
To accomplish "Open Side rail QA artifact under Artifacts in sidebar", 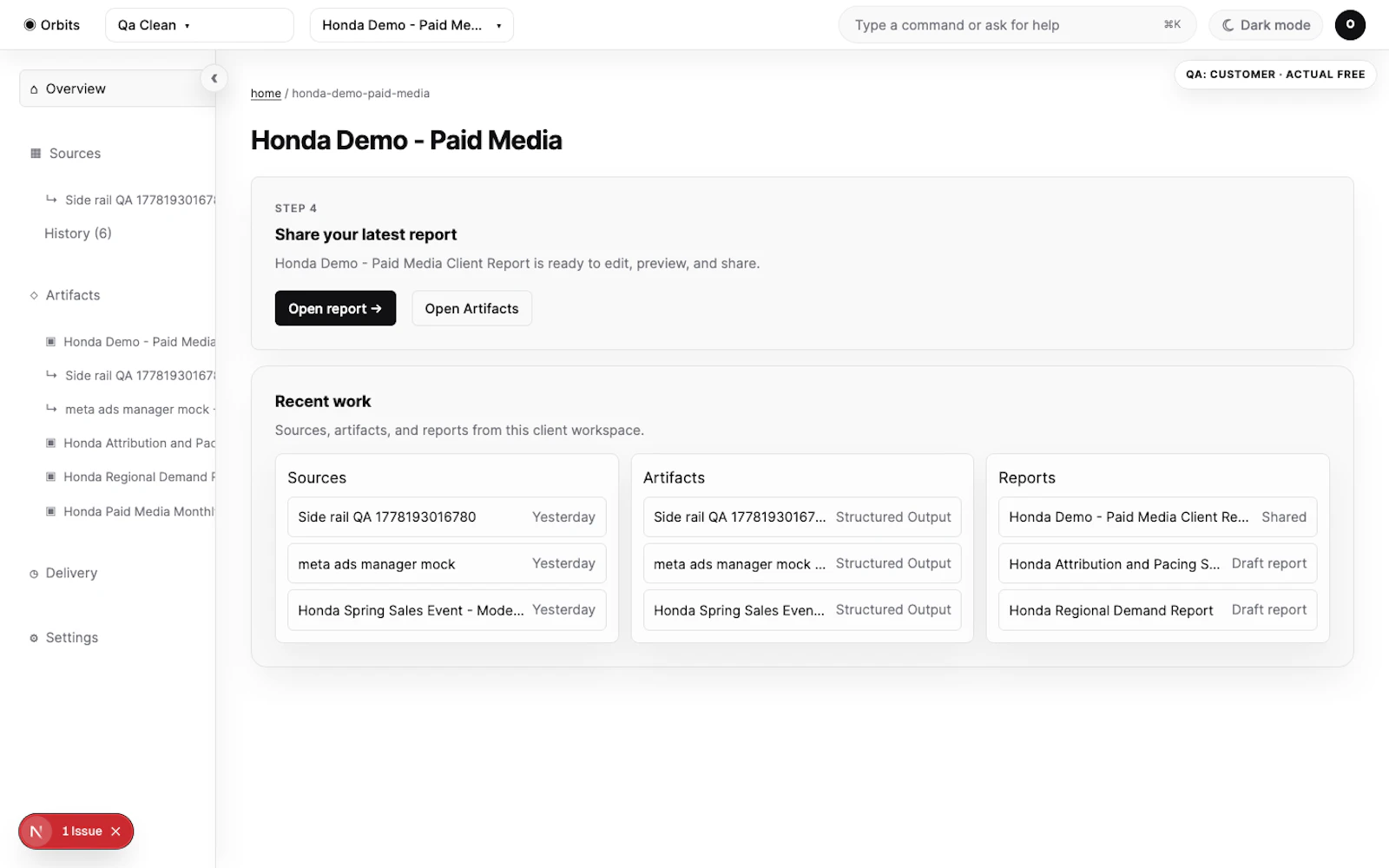I will click(130, 376).
